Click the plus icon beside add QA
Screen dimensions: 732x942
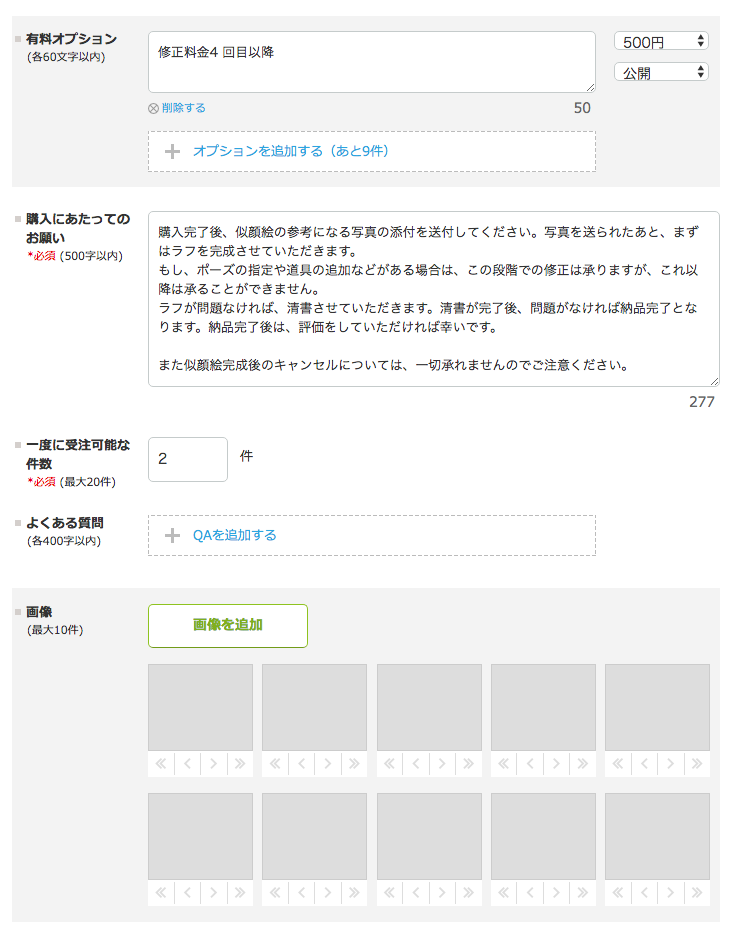coord(172,536)
